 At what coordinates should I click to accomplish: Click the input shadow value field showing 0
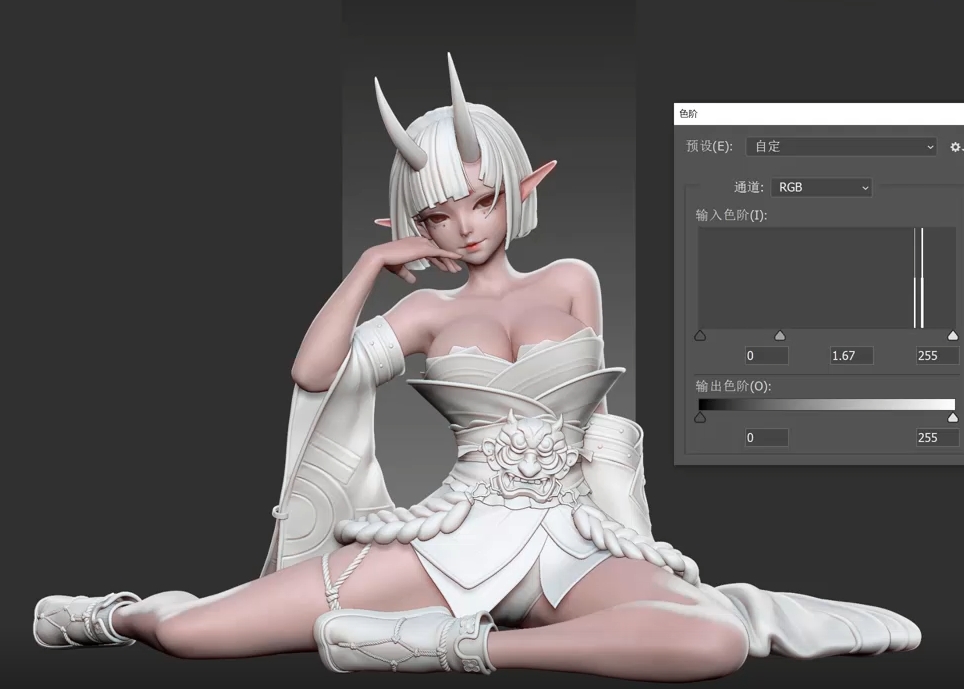[766, 355]
